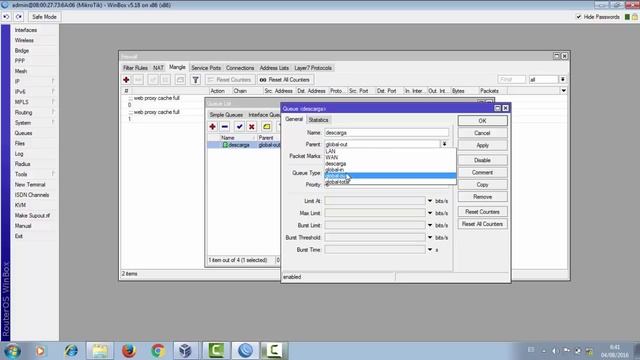Click the Firewall Find search field

coord(512,80)
